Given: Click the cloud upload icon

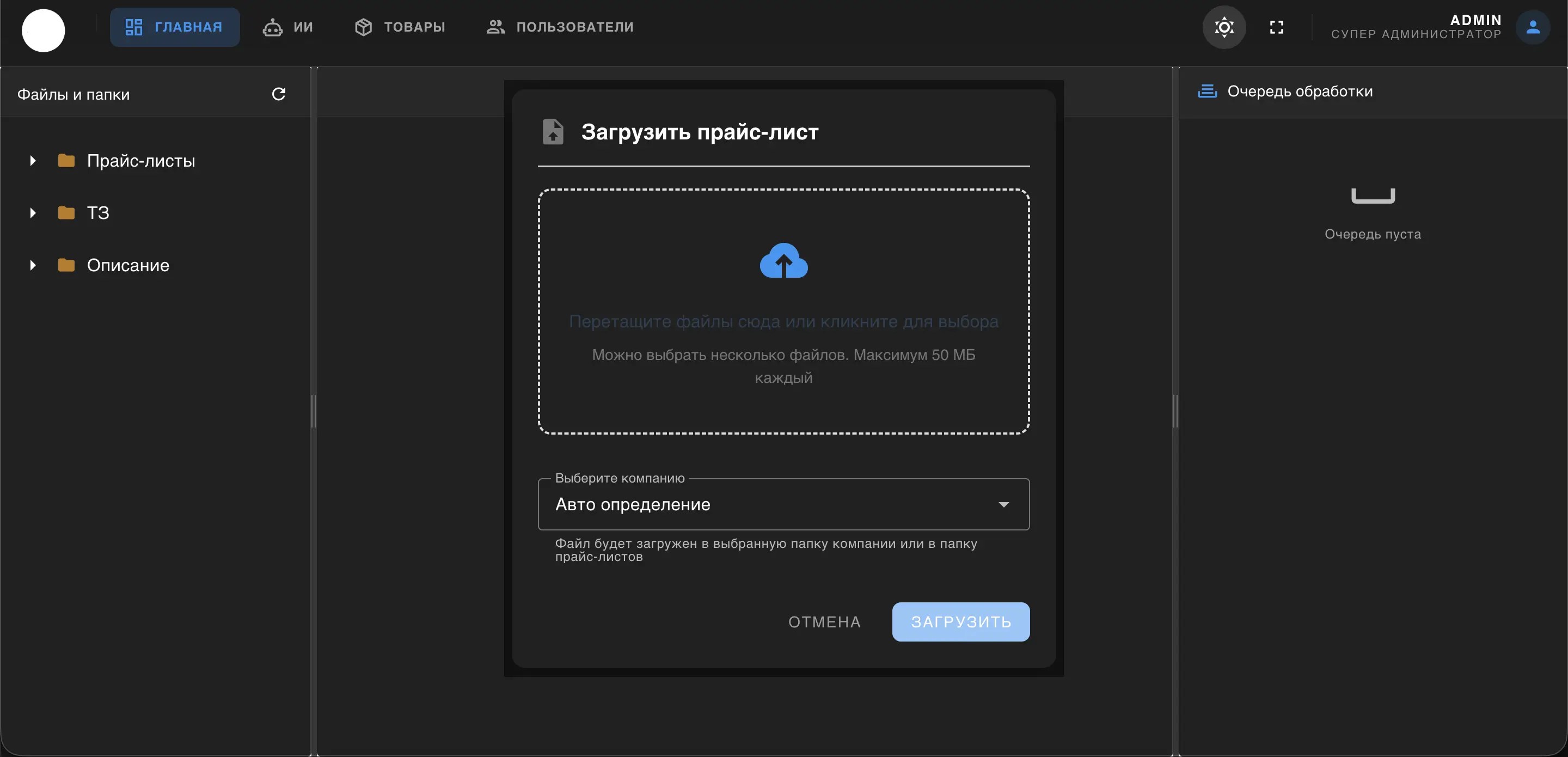Looking at the screenshot, I should click(x=783, y=261).
